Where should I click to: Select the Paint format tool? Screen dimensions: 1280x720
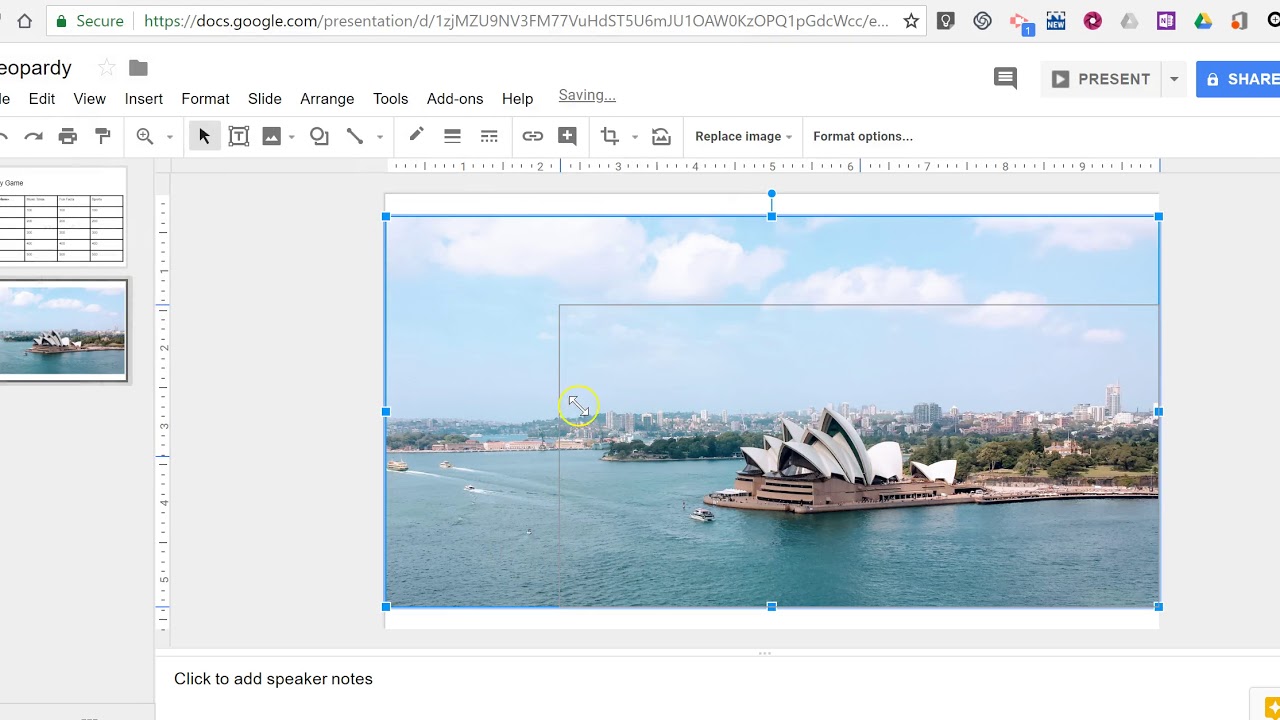coord(102,136)
